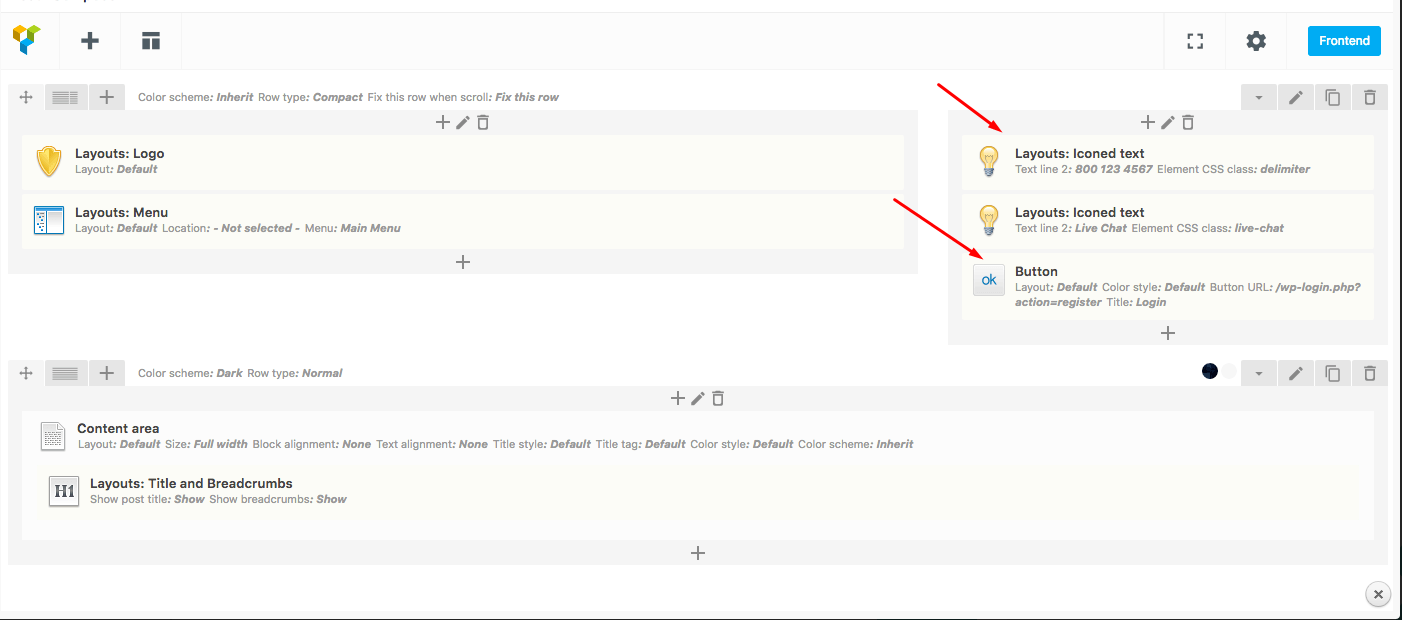This screenshot has width=1402, height=620.
Task: Delete the Dark row
Action: (1370, 373)
